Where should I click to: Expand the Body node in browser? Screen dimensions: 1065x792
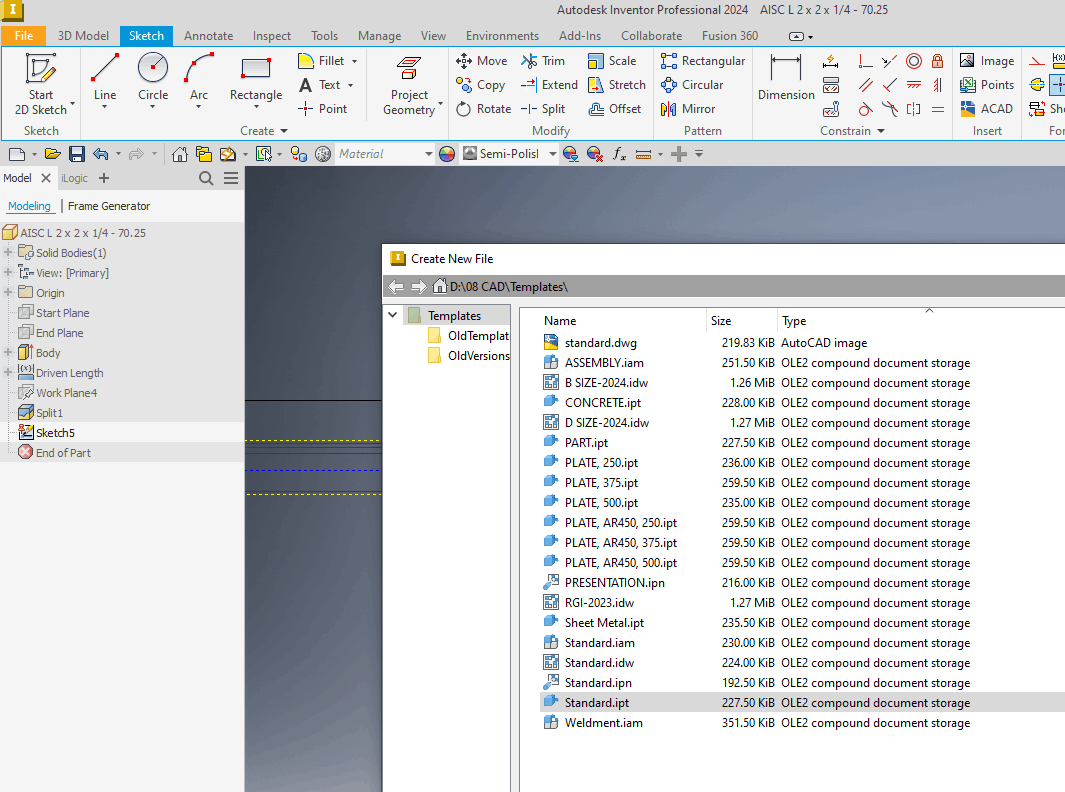(x=8, y=353)
